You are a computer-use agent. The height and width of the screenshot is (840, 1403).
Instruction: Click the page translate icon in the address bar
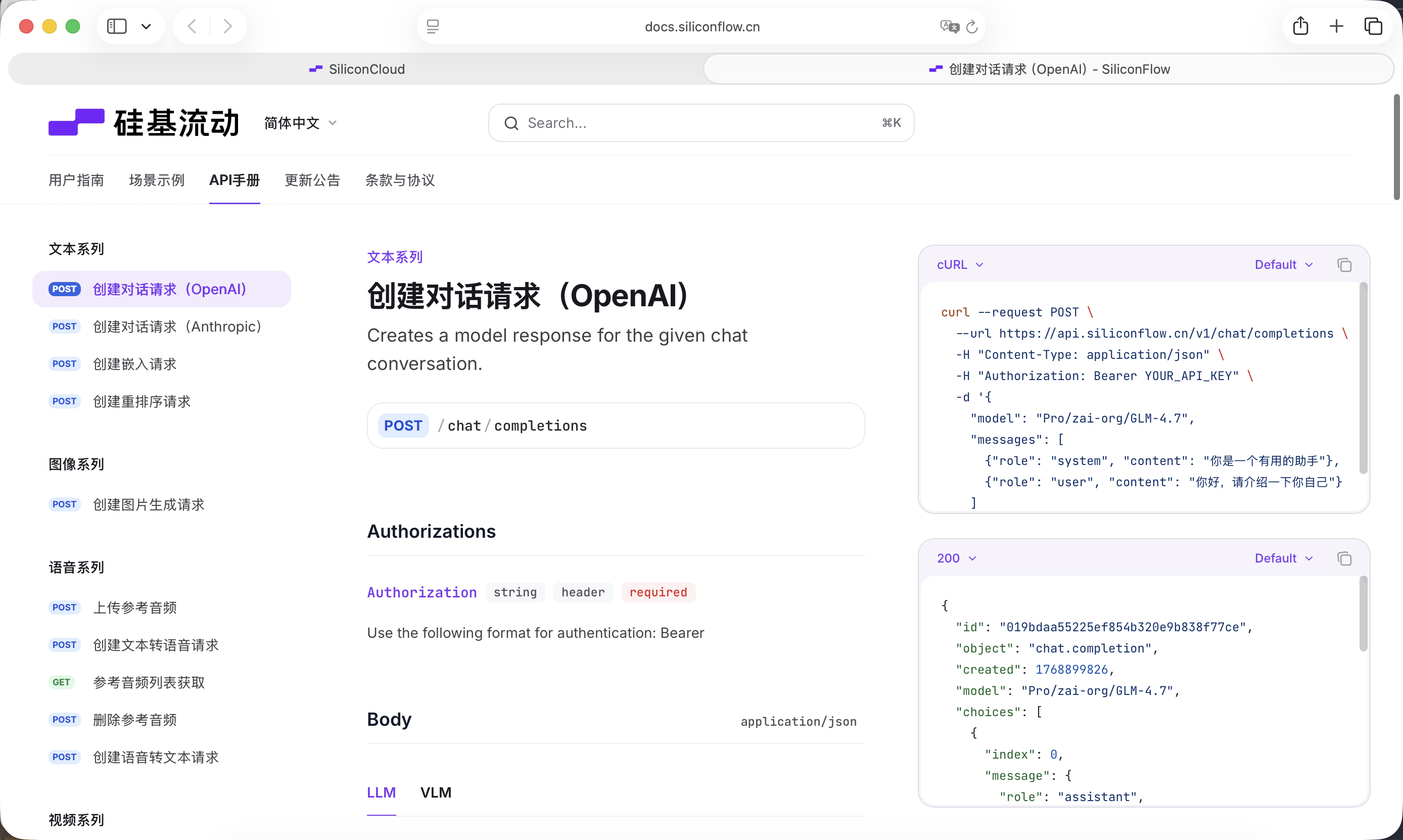[949, 27]
